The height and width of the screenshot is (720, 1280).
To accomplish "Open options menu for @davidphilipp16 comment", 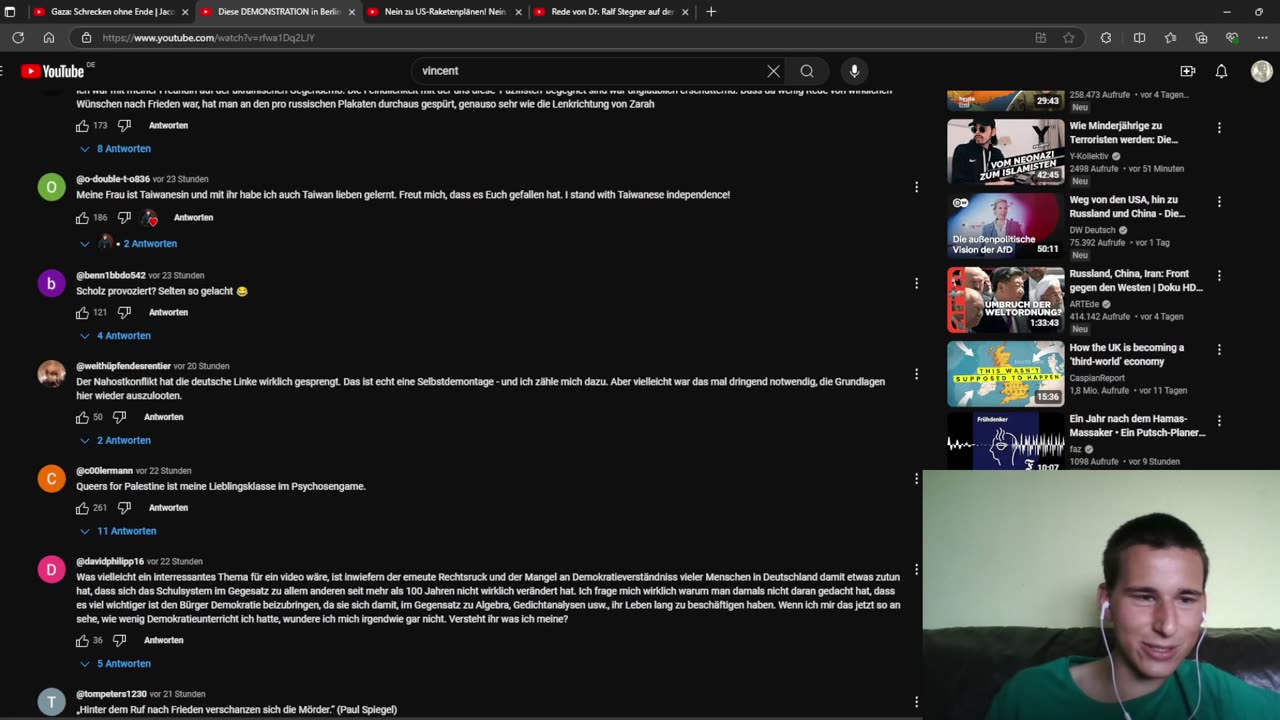I will 916,569.
